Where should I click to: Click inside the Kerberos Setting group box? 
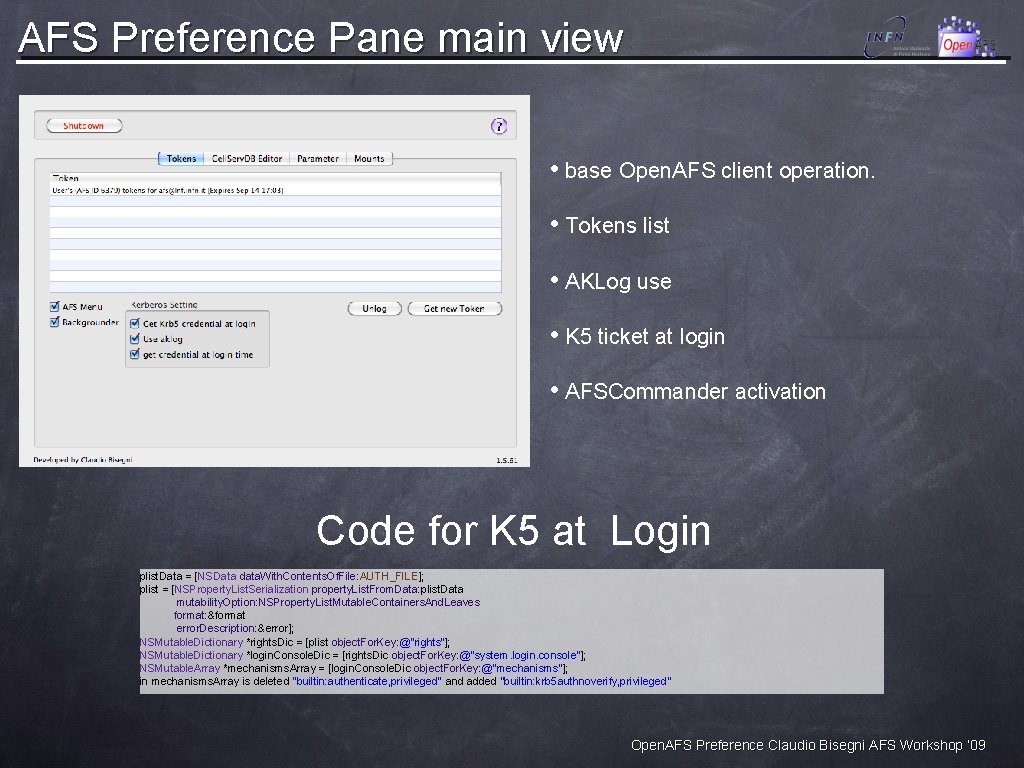click(197, 340)
